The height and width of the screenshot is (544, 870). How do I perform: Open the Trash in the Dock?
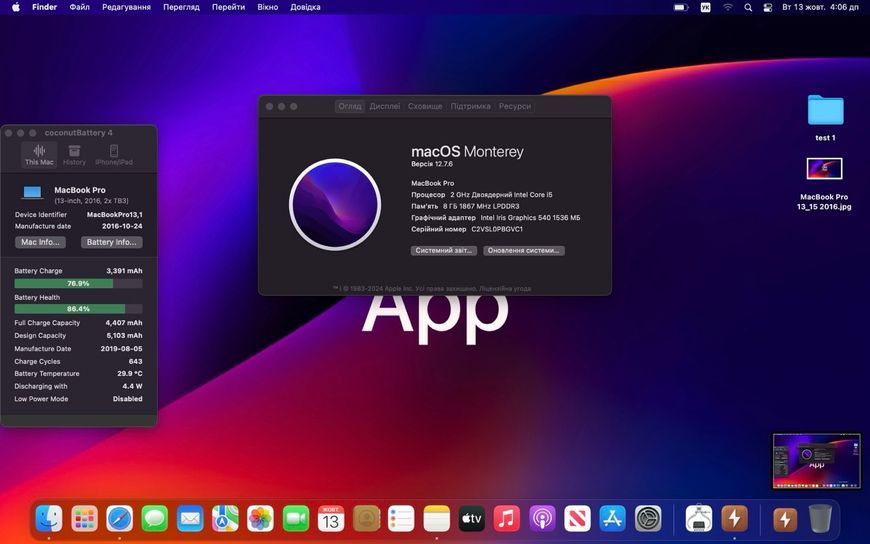[820, 519]
